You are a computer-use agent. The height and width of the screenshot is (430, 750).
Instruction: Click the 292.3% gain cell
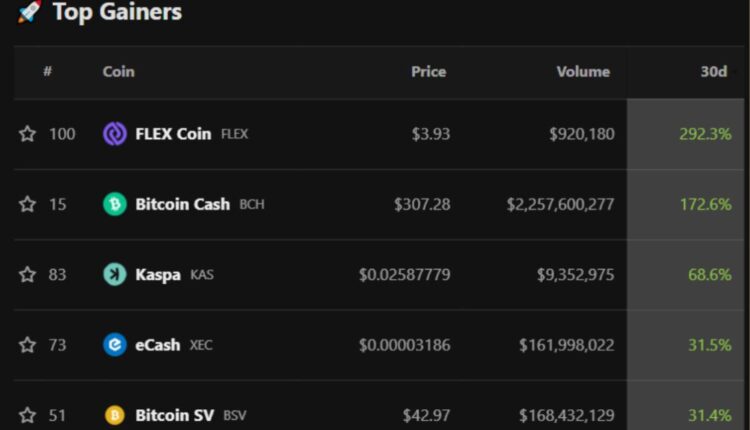705,134
